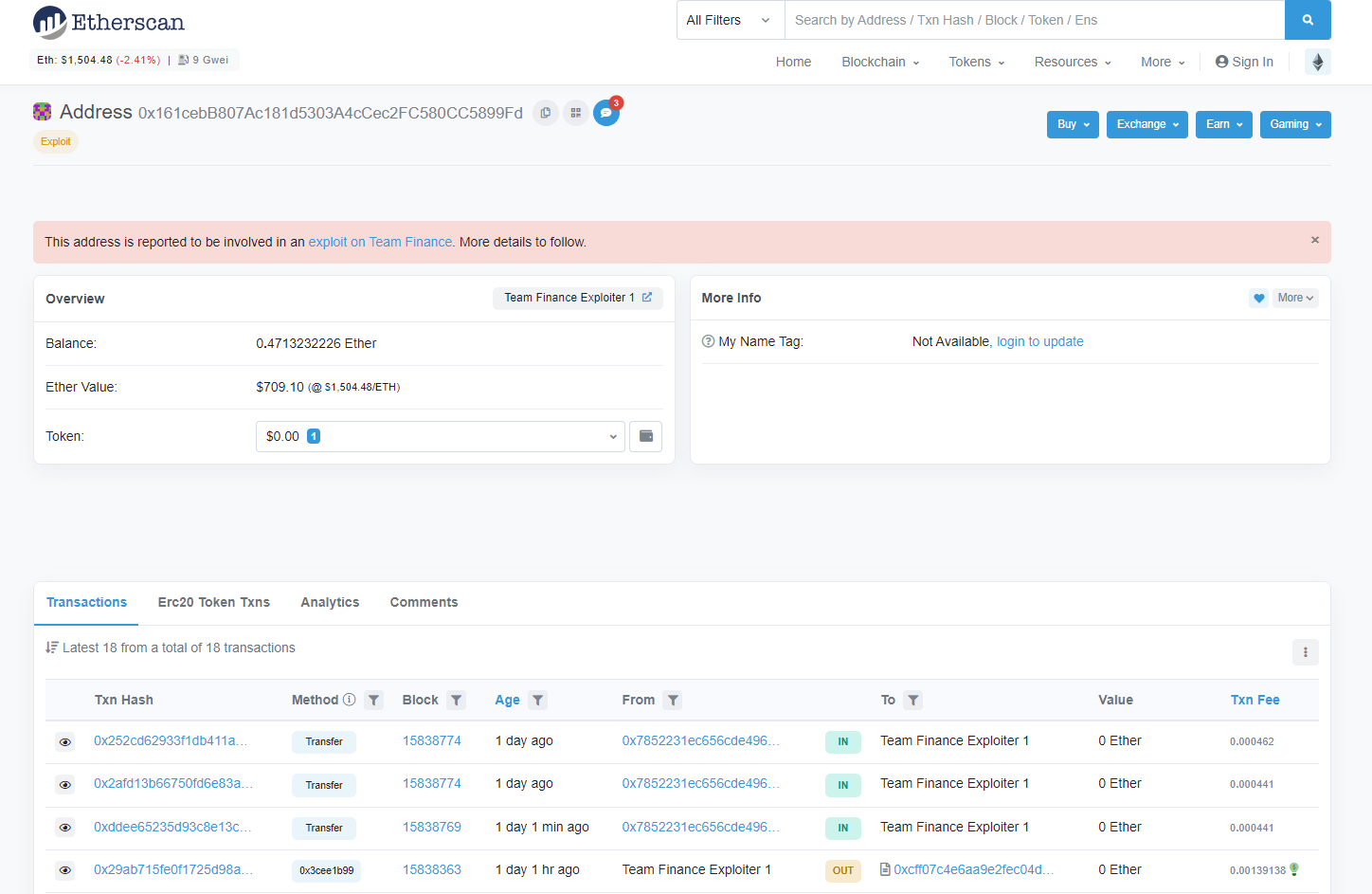
Task: Open transaction 0x252cd62933f1db411a hash link
Action: click(x=171, y=740)
